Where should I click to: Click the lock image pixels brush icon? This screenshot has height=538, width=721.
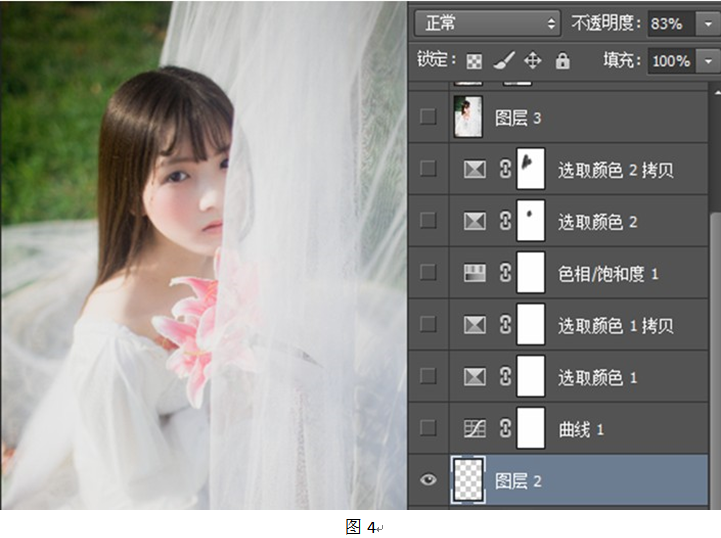[504, 60]
